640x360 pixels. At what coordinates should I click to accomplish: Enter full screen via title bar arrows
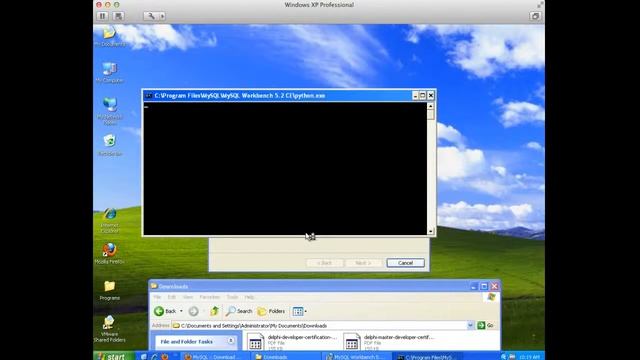point(540,5)
